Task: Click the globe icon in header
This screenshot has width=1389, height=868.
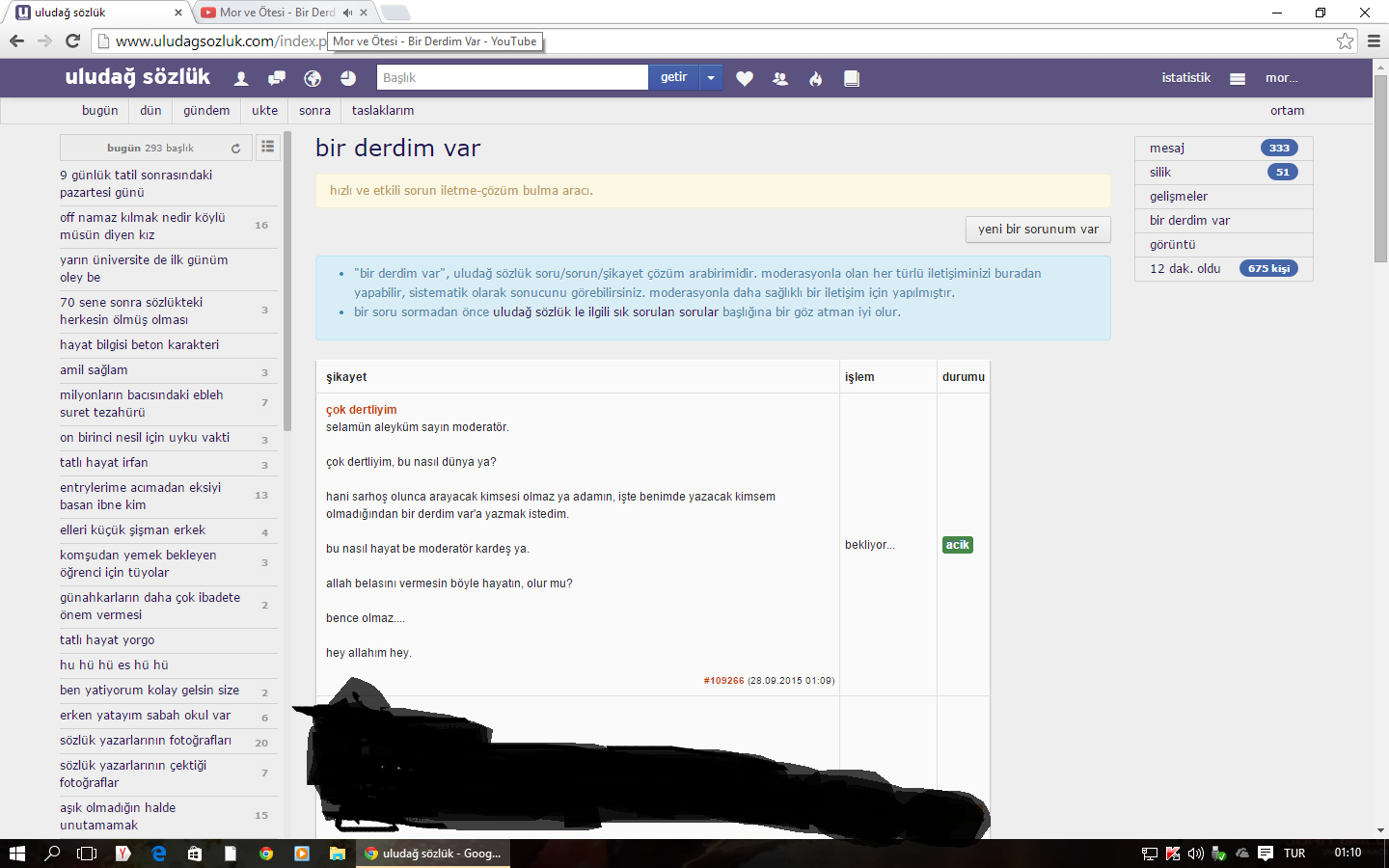Action: tap(313, 79)
